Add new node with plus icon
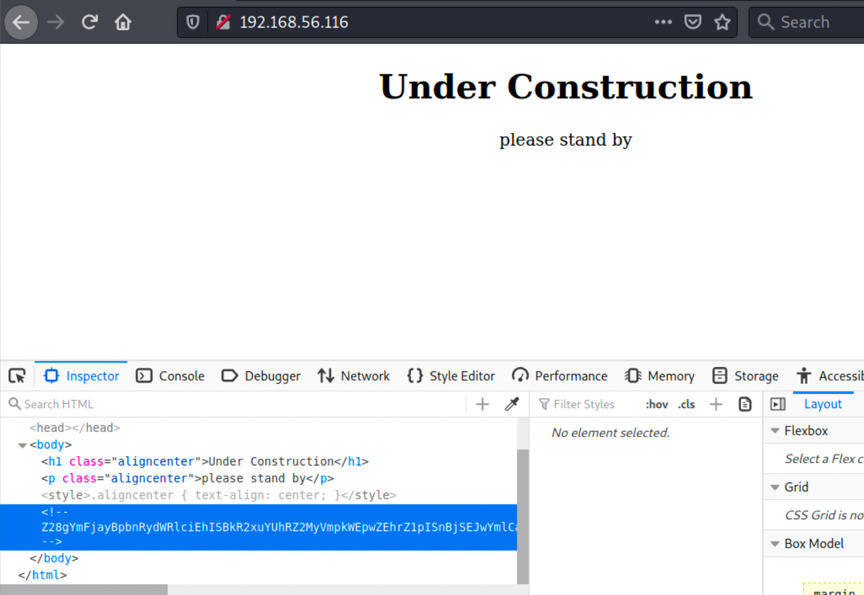 482,404
